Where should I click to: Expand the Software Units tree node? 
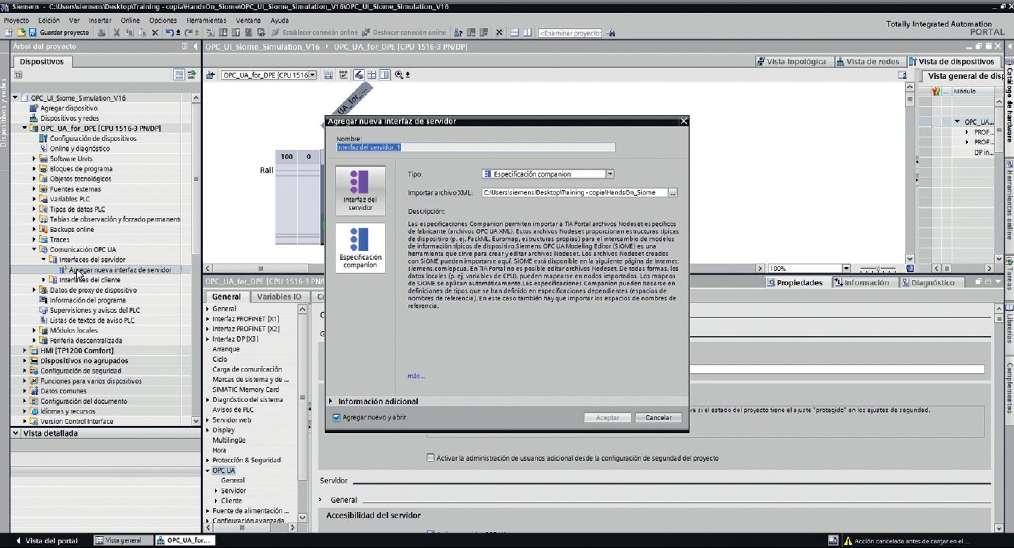click(x=34, y=159)
